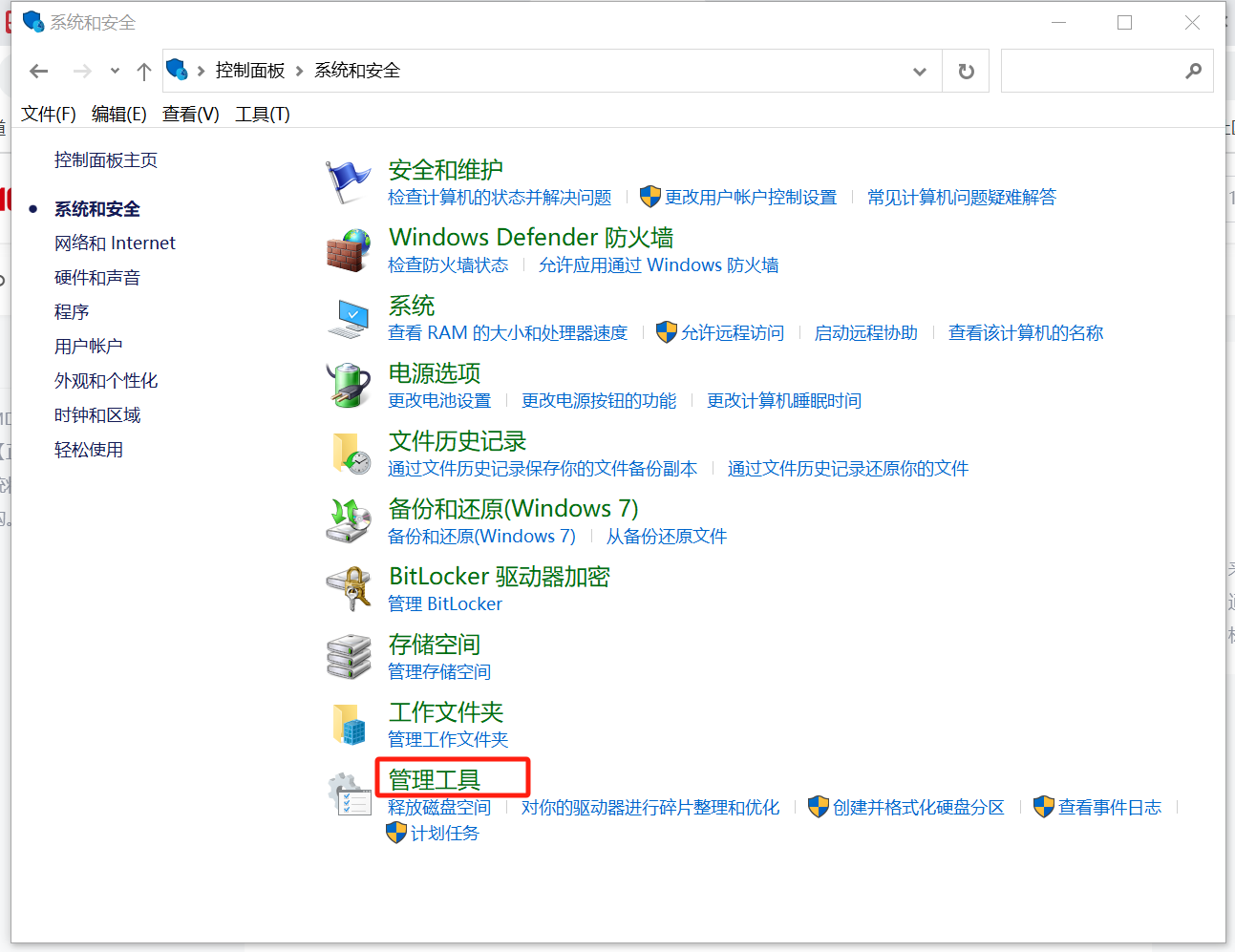Expand the chevron after 控制面板 in address bar

tap(300, 71)
